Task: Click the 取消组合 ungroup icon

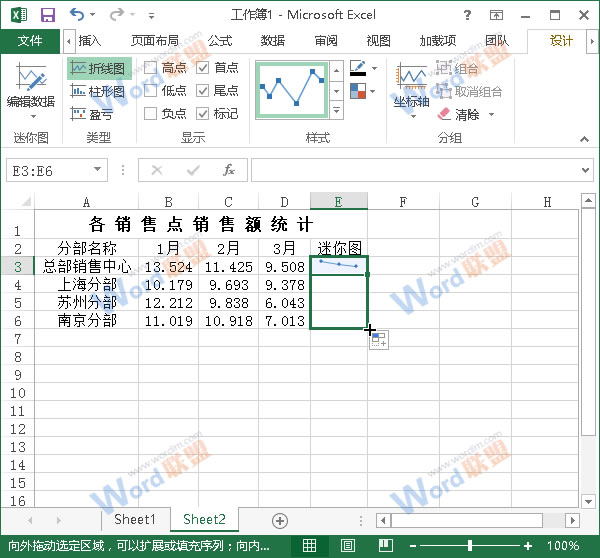Action: pyautogui.click(x=444, y=91)
